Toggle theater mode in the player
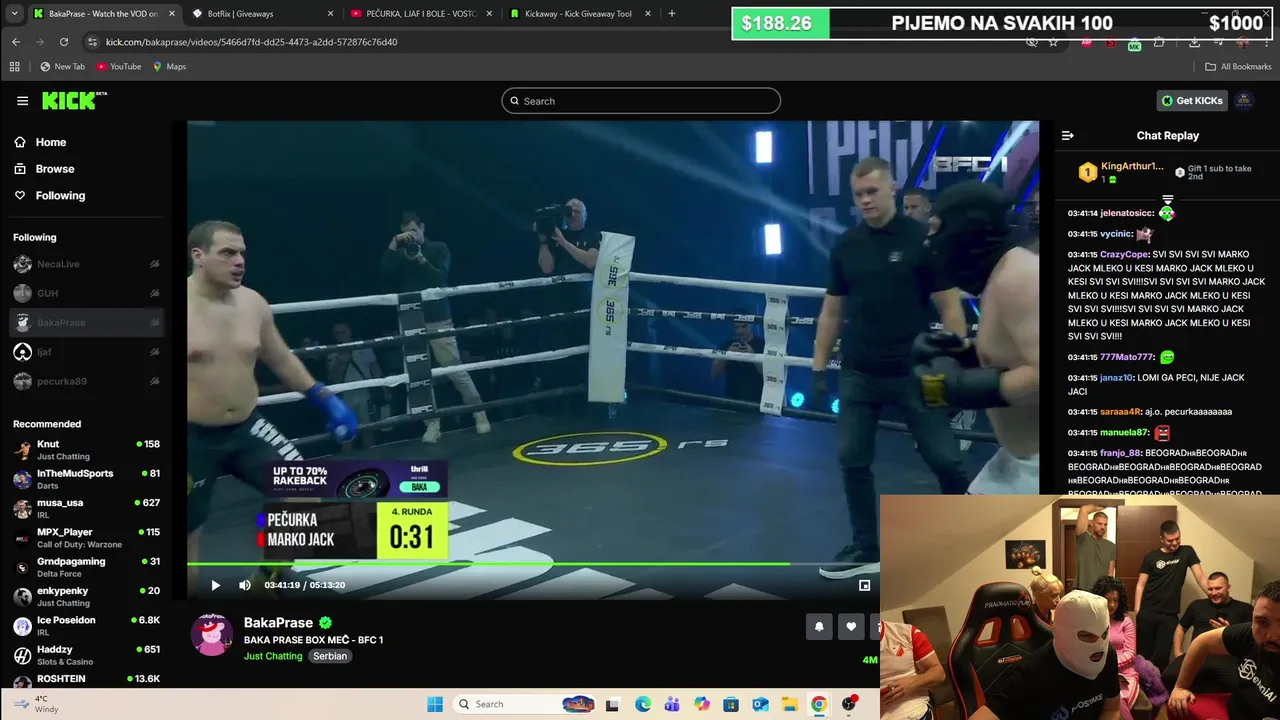This screenshot has width=1280, height=720. point(865,585)
